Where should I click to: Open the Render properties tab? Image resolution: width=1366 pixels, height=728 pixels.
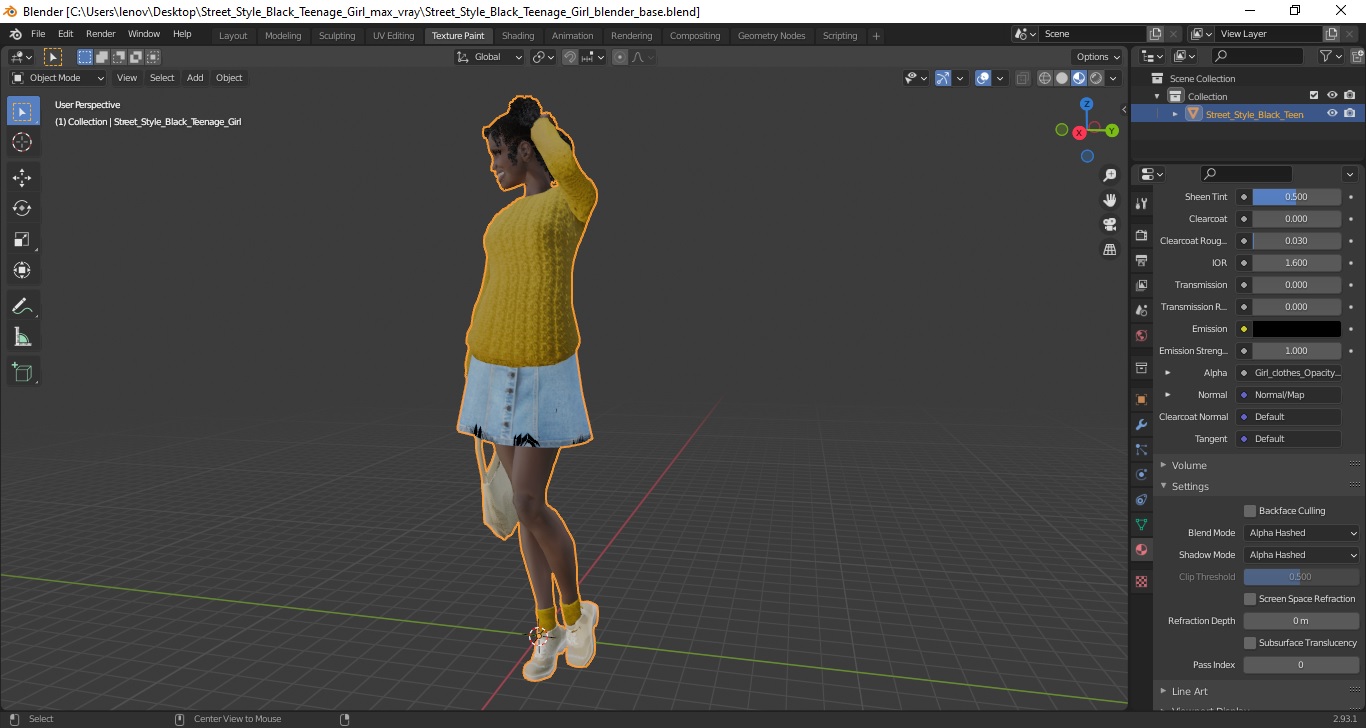(x=1141, y=235)
